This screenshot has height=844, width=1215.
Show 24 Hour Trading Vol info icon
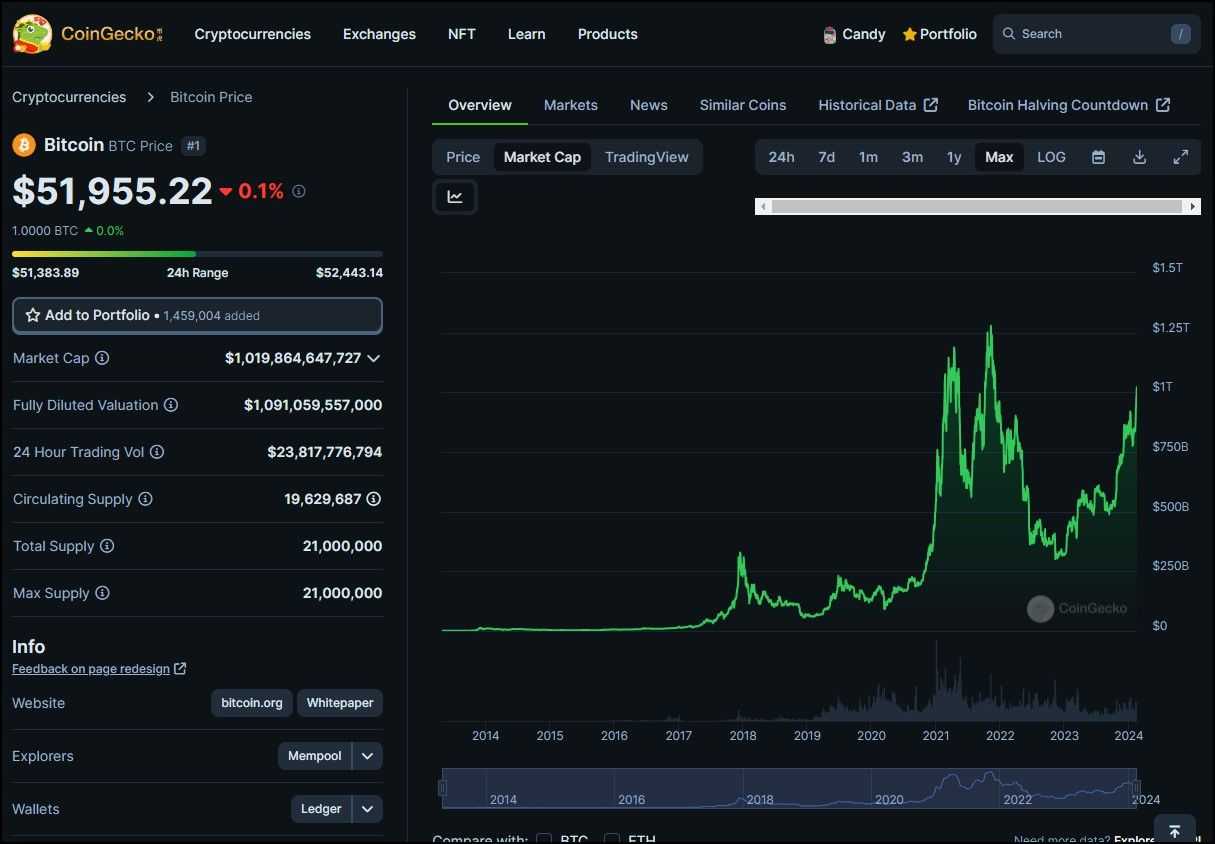tap(157, 452)
